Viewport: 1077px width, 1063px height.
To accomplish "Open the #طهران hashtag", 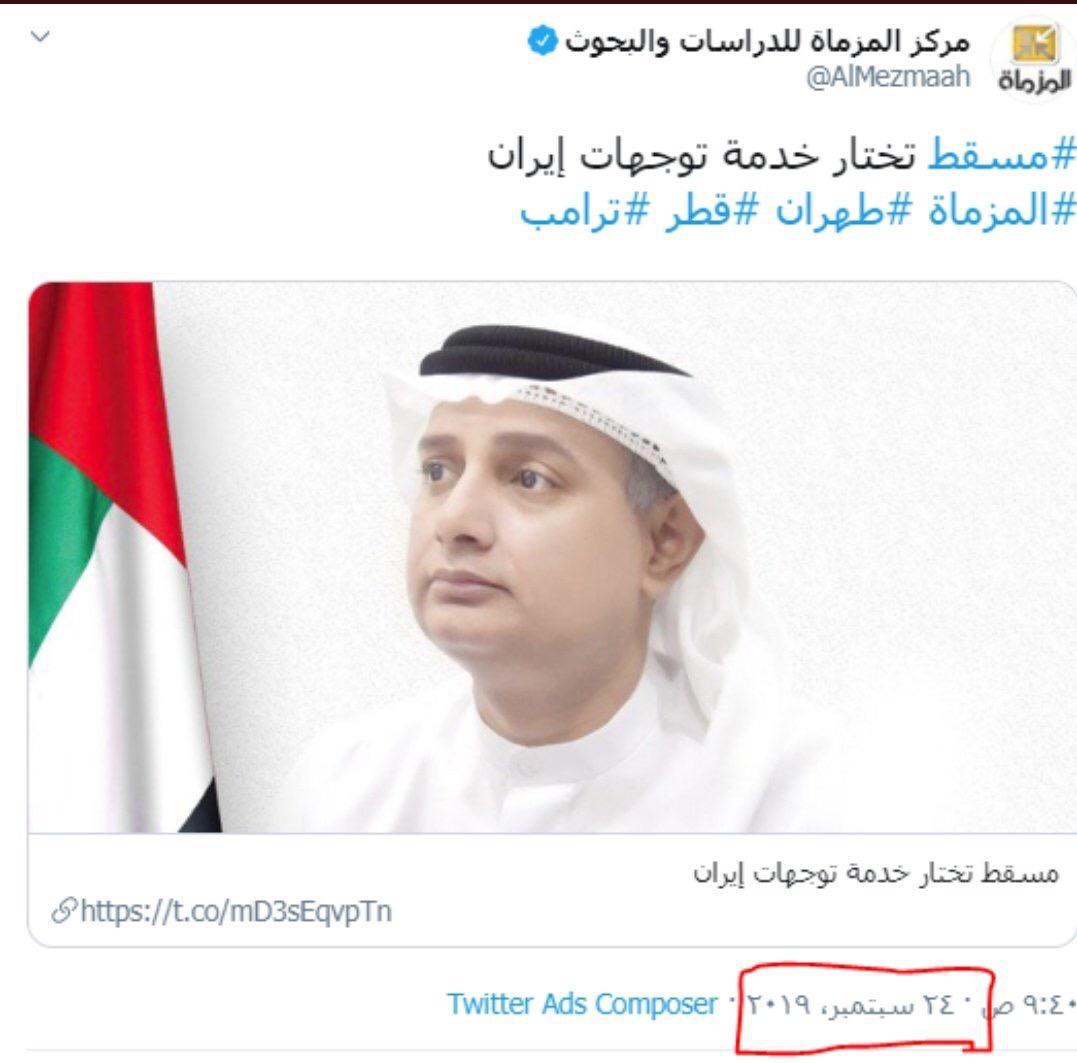I will [843, 209].
